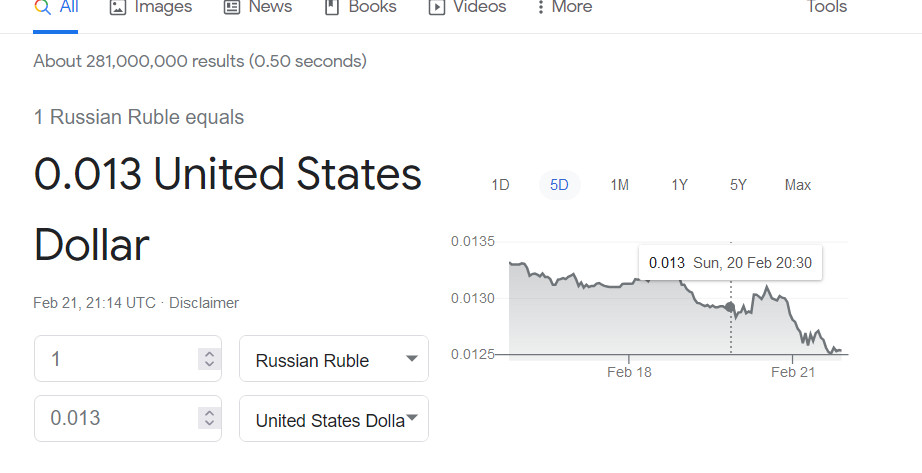Screen dimensions: 922x473
Task: Click the Books tab book icon
Action: tap(332, 7)
